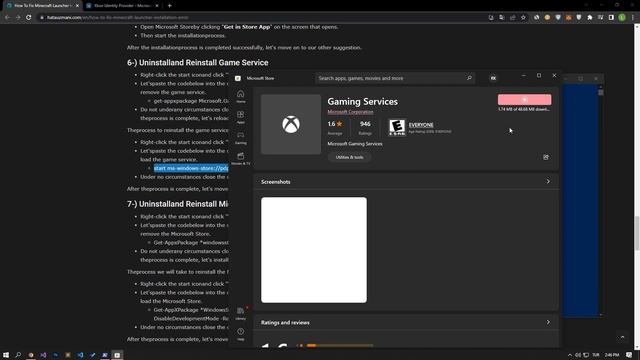
Task: Expand the Screenshots section
Action: [548, 182]
